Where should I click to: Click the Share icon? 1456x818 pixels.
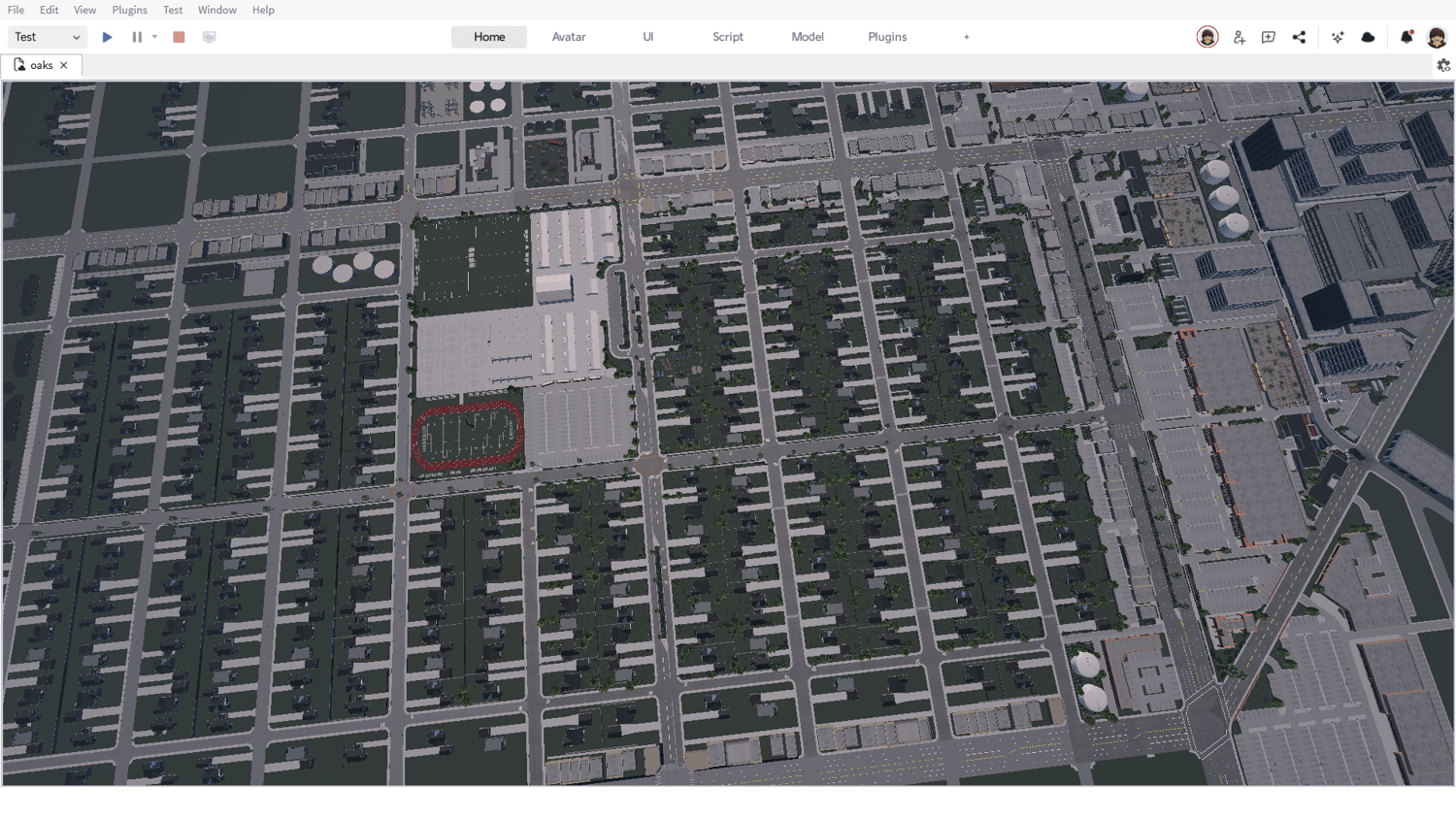(x=1299, y=37)
